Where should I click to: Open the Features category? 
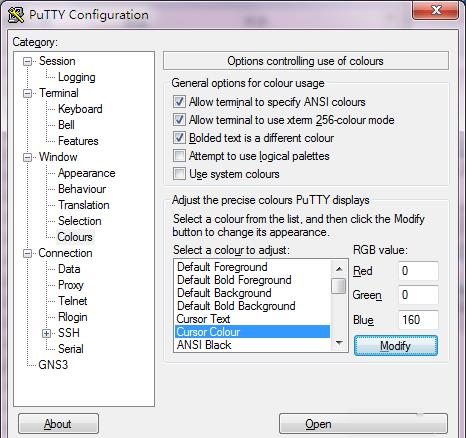78,141
